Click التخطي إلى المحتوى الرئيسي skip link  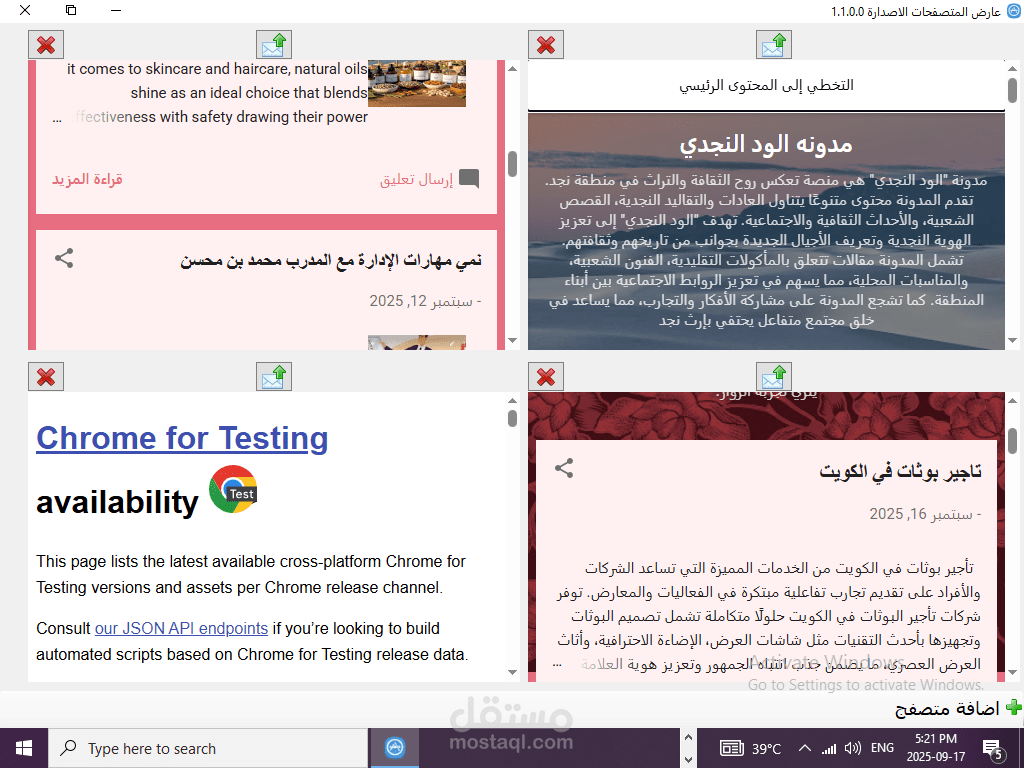(x=770, y=86)
